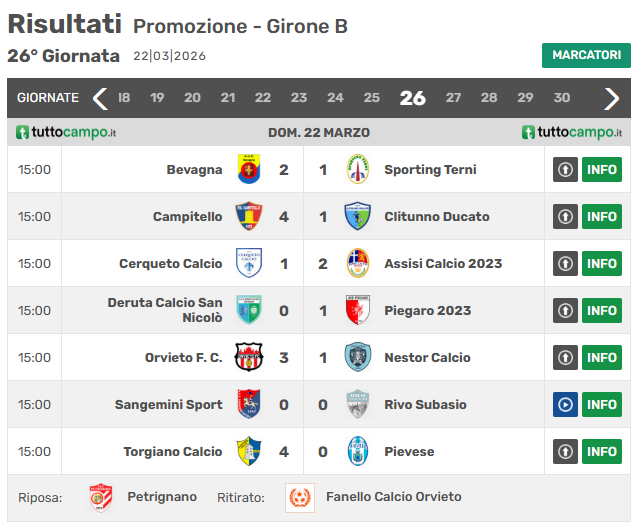
Task: Open the Fanello Calcio Orvieto team link
Action: (x=393, y=497)
